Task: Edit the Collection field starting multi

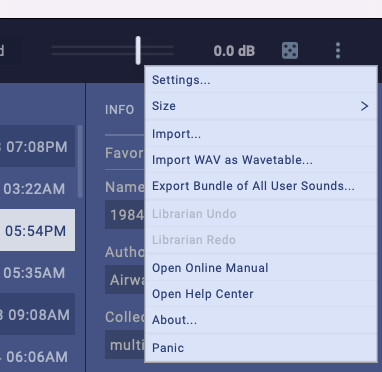Action: click(x=125, y=345)
